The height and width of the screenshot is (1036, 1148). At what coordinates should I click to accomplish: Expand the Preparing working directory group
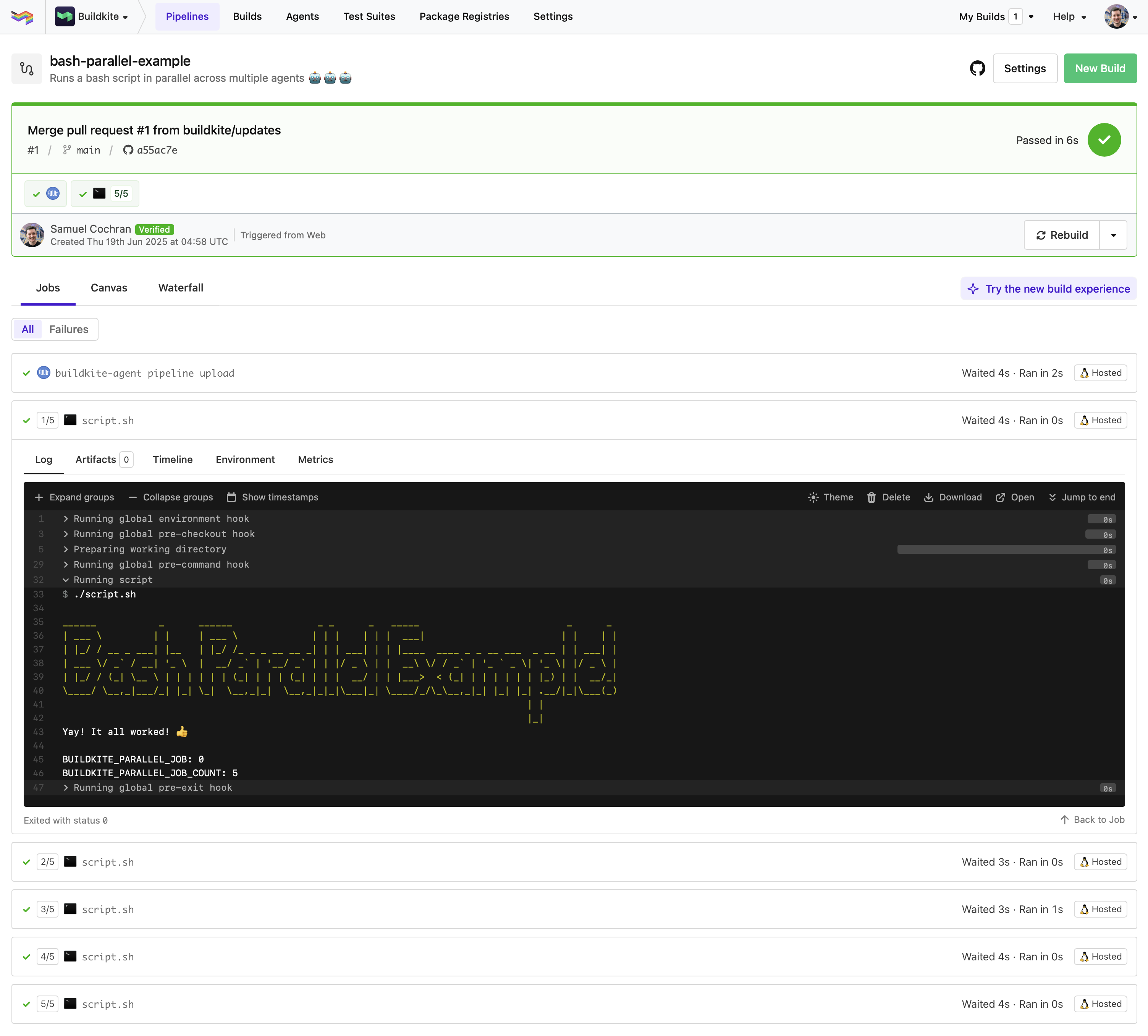click(x=149, y=549)
